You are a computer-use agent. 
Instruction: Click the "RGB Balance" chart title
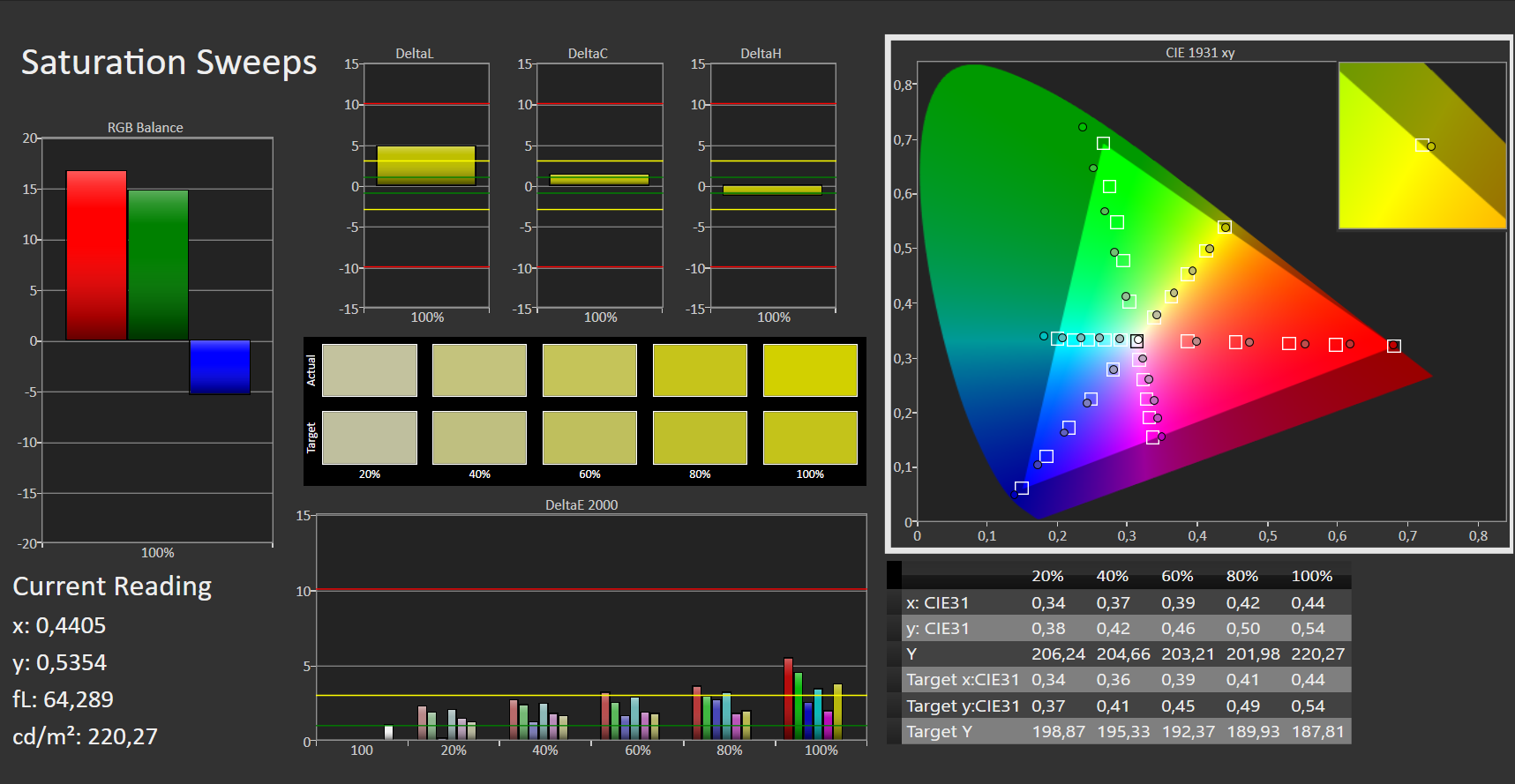[x=146, y=128]
